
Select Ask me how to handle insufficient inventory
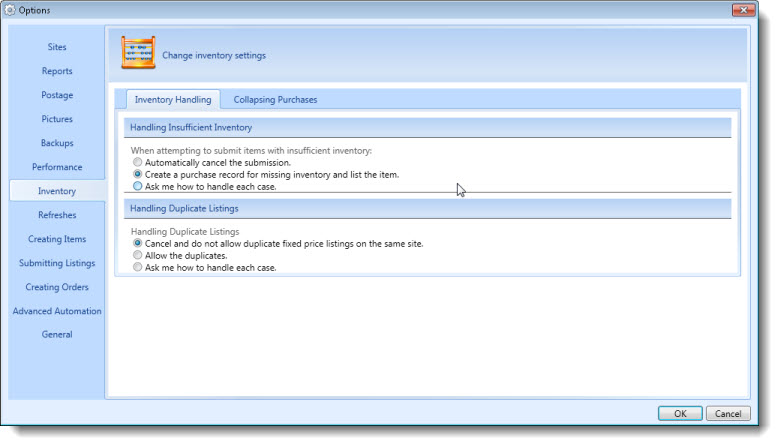click(137, 186)
